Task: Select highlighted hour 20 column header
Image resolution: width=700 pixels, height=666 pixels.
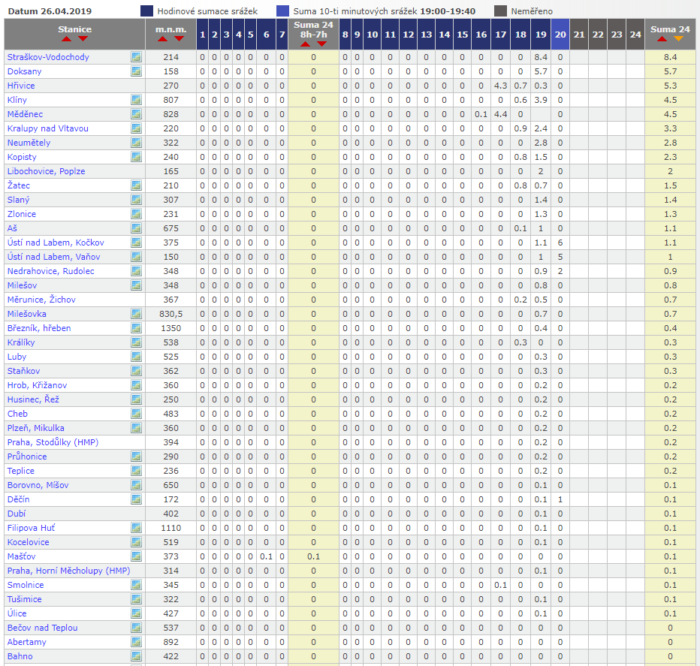Action: pos(560,34)
